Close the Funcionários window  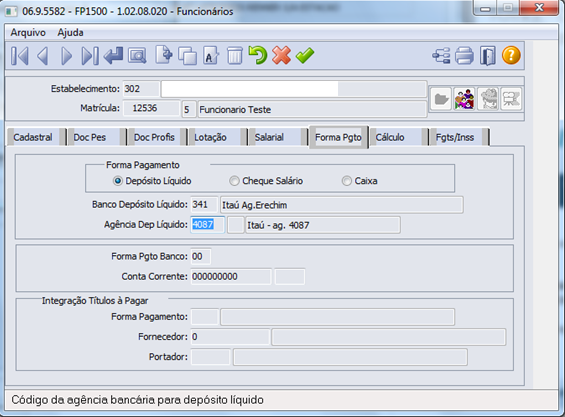pyautogui.click(x=539, y=8)
